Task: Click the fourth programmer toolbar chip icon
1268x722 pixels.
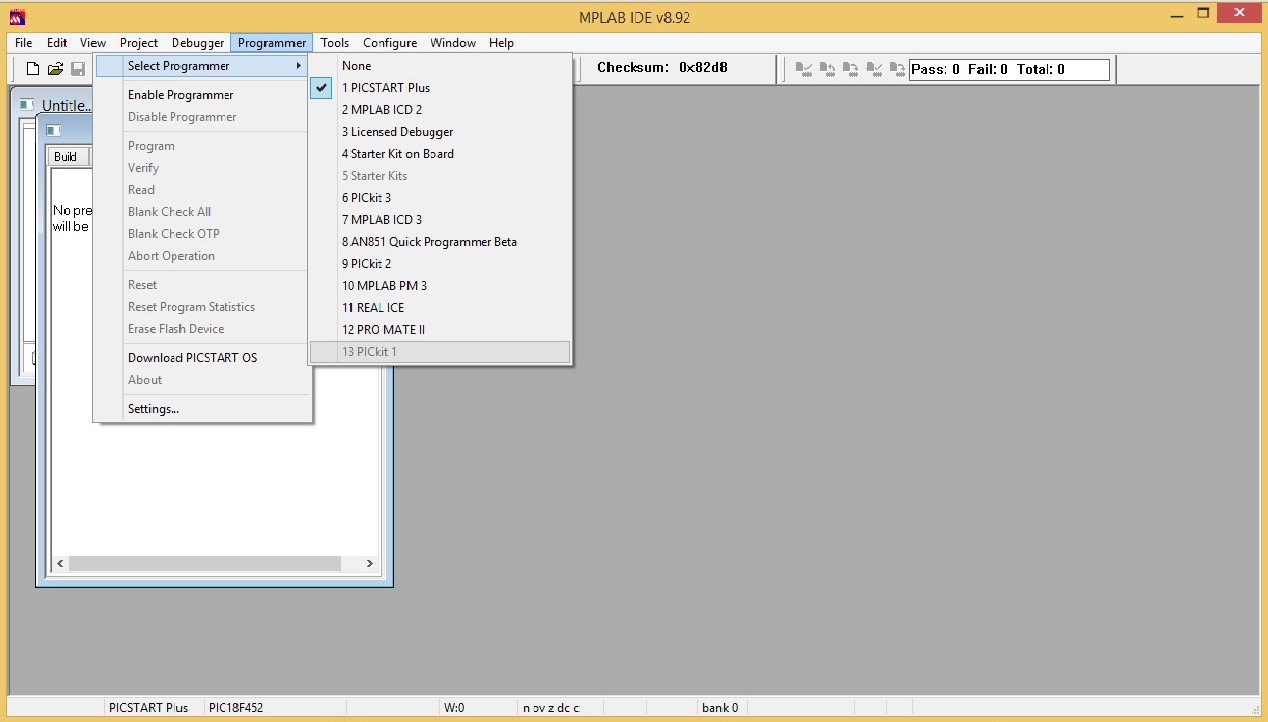Action: pyautogui.click(x=875, y=69)
